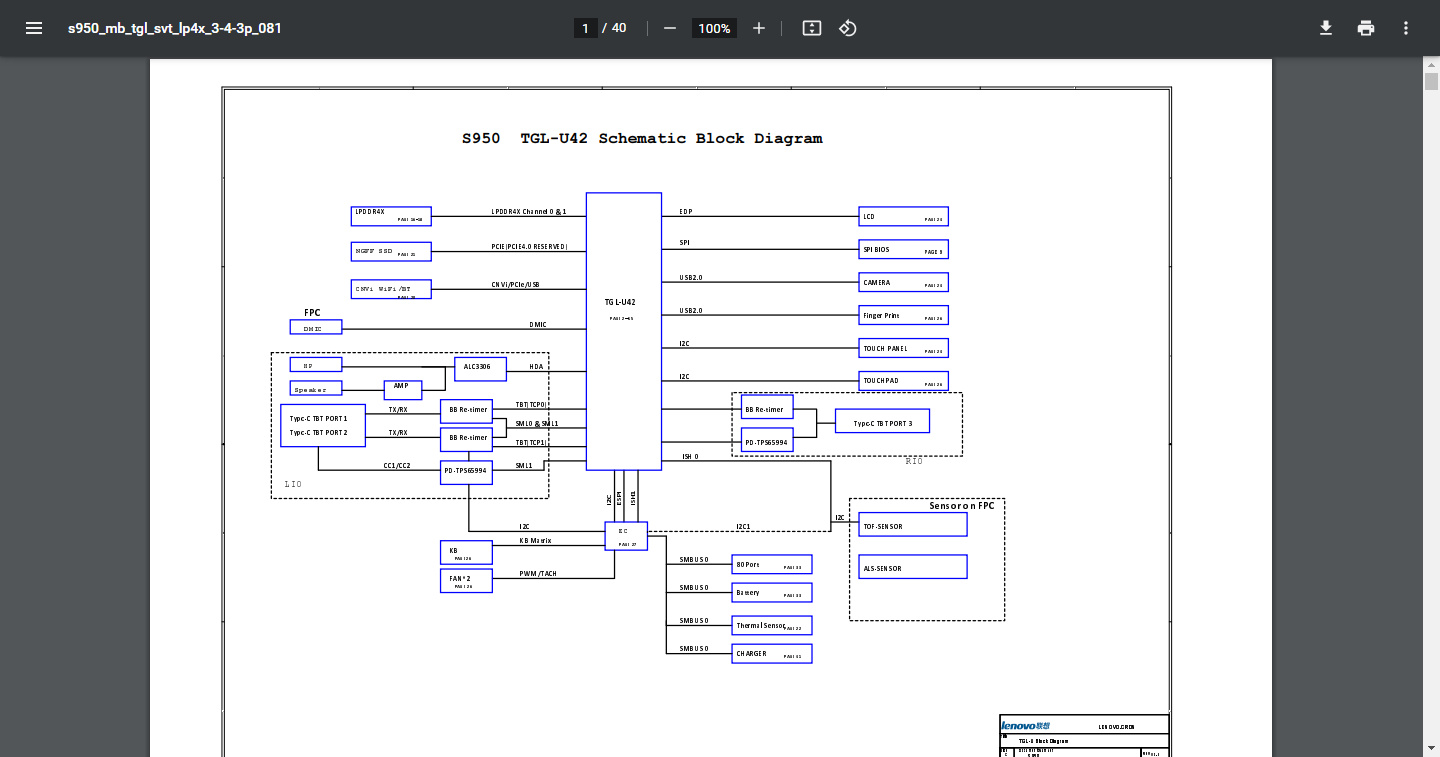Click the LCD block

tap(904, 216)
